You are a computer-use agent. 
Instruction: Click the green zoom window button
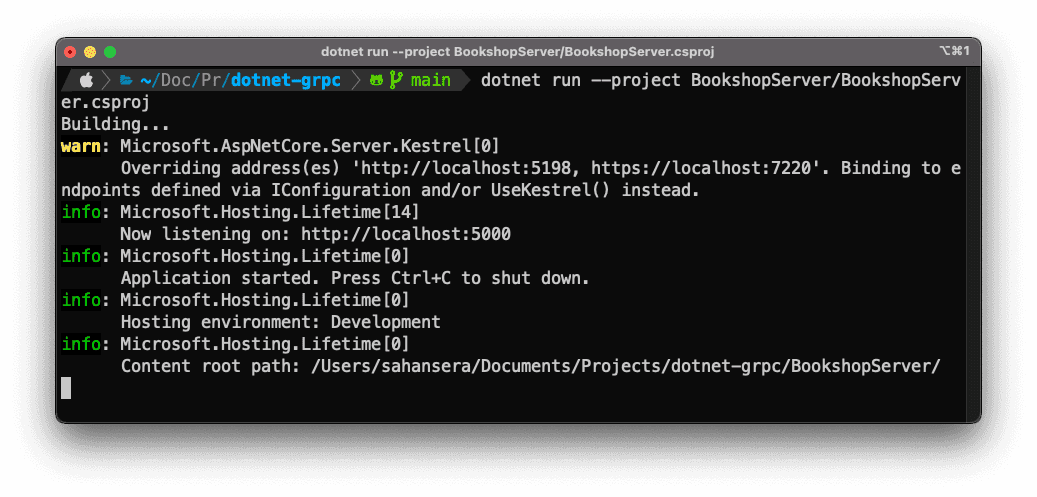click(x=110, y=52)
